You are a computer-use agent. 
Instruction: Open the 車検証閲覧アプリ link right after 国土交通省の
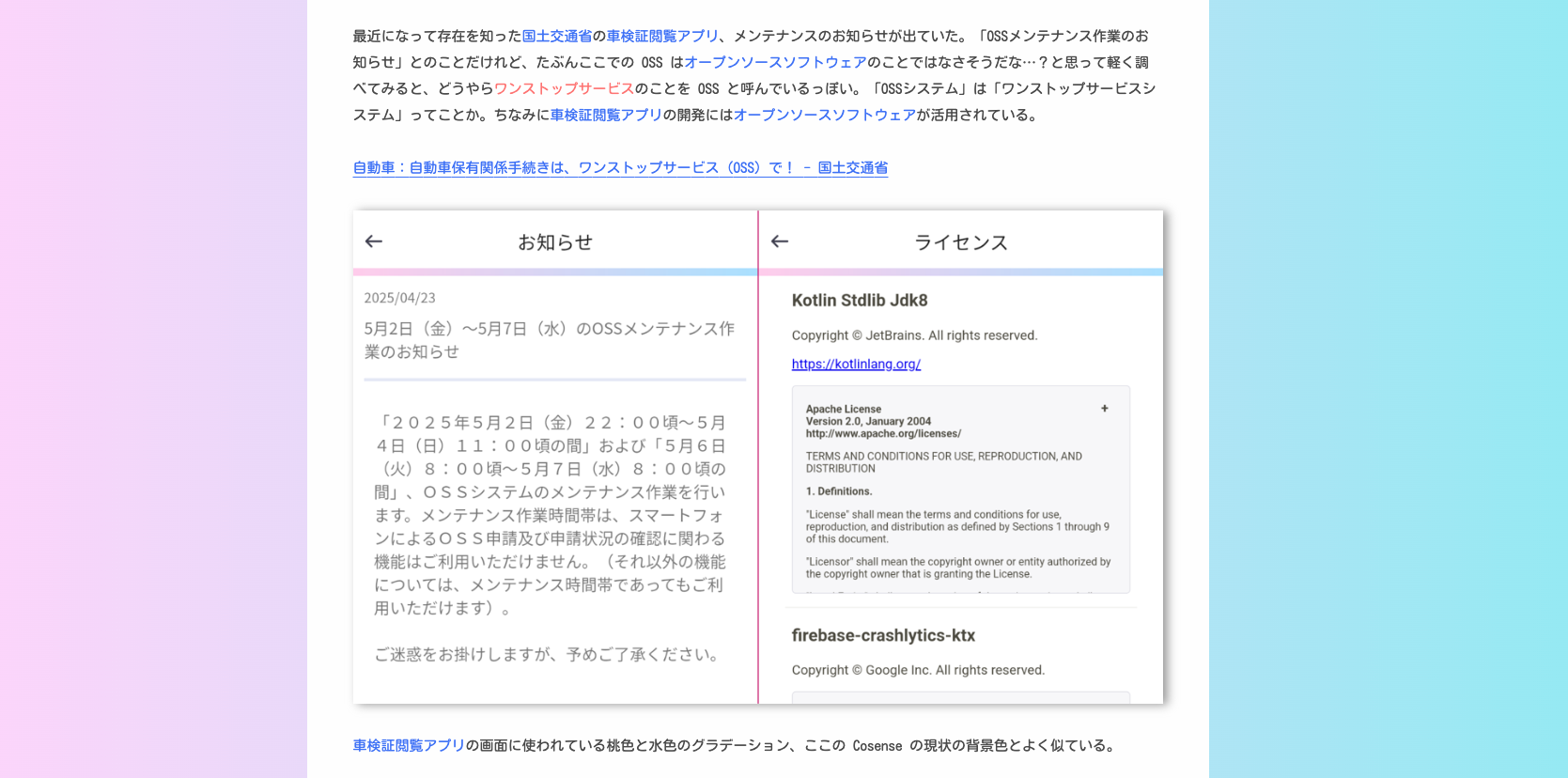coord(662,36)
